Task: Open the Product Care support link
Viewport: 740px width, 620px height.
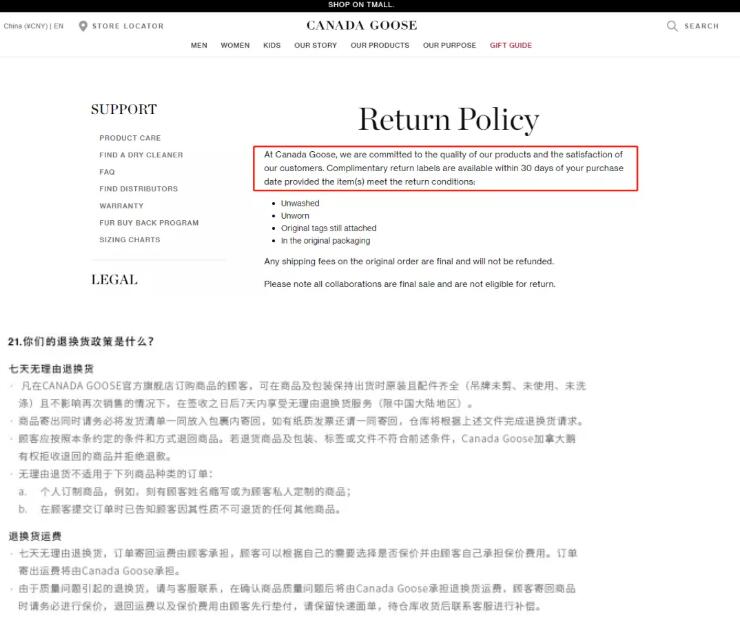Action: (x=130, y=138)
